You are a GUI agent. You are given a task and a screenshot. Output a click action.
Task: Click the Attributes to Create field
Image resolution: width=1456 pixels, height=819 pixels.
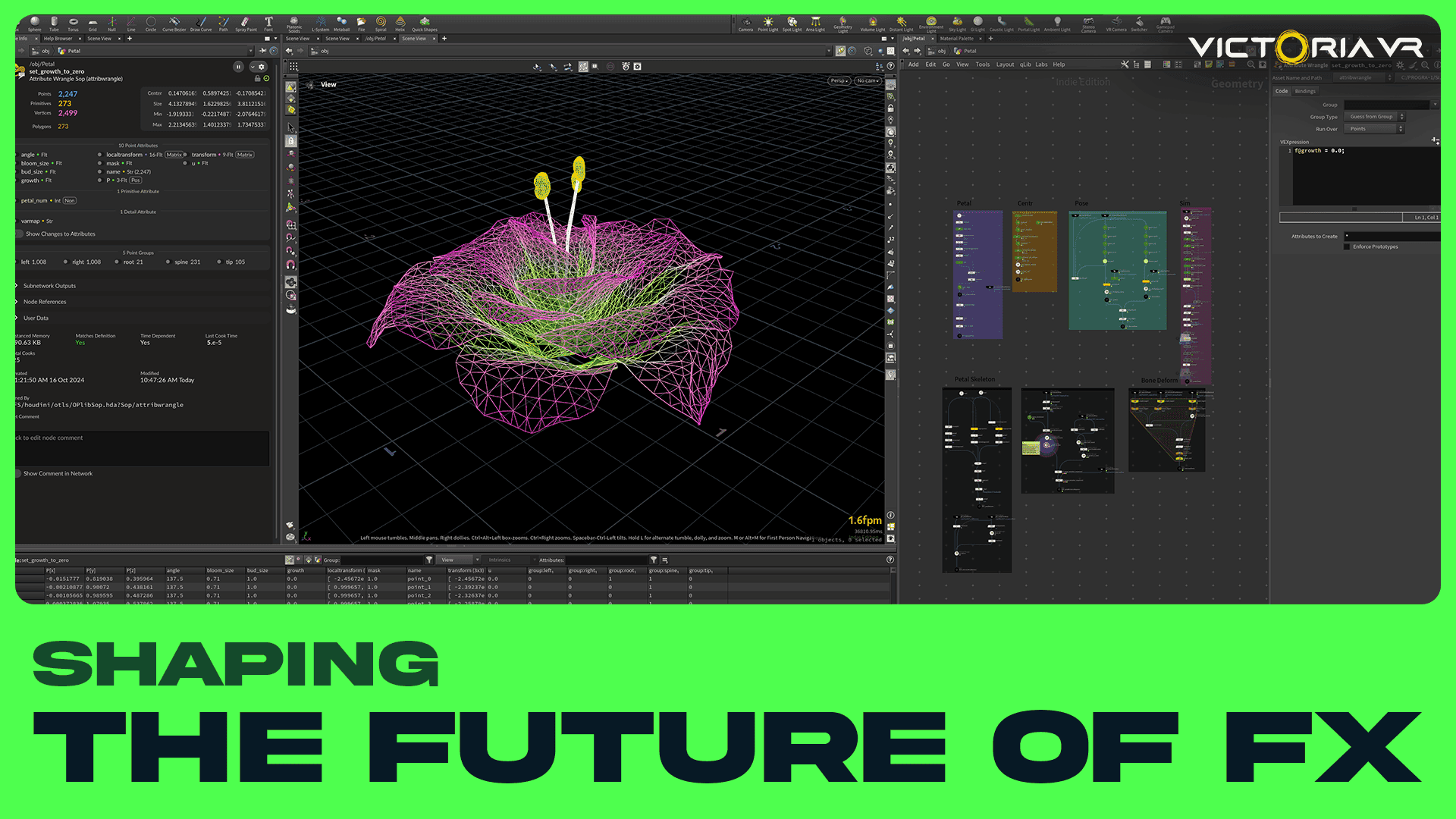click(x=1392, y=236)
